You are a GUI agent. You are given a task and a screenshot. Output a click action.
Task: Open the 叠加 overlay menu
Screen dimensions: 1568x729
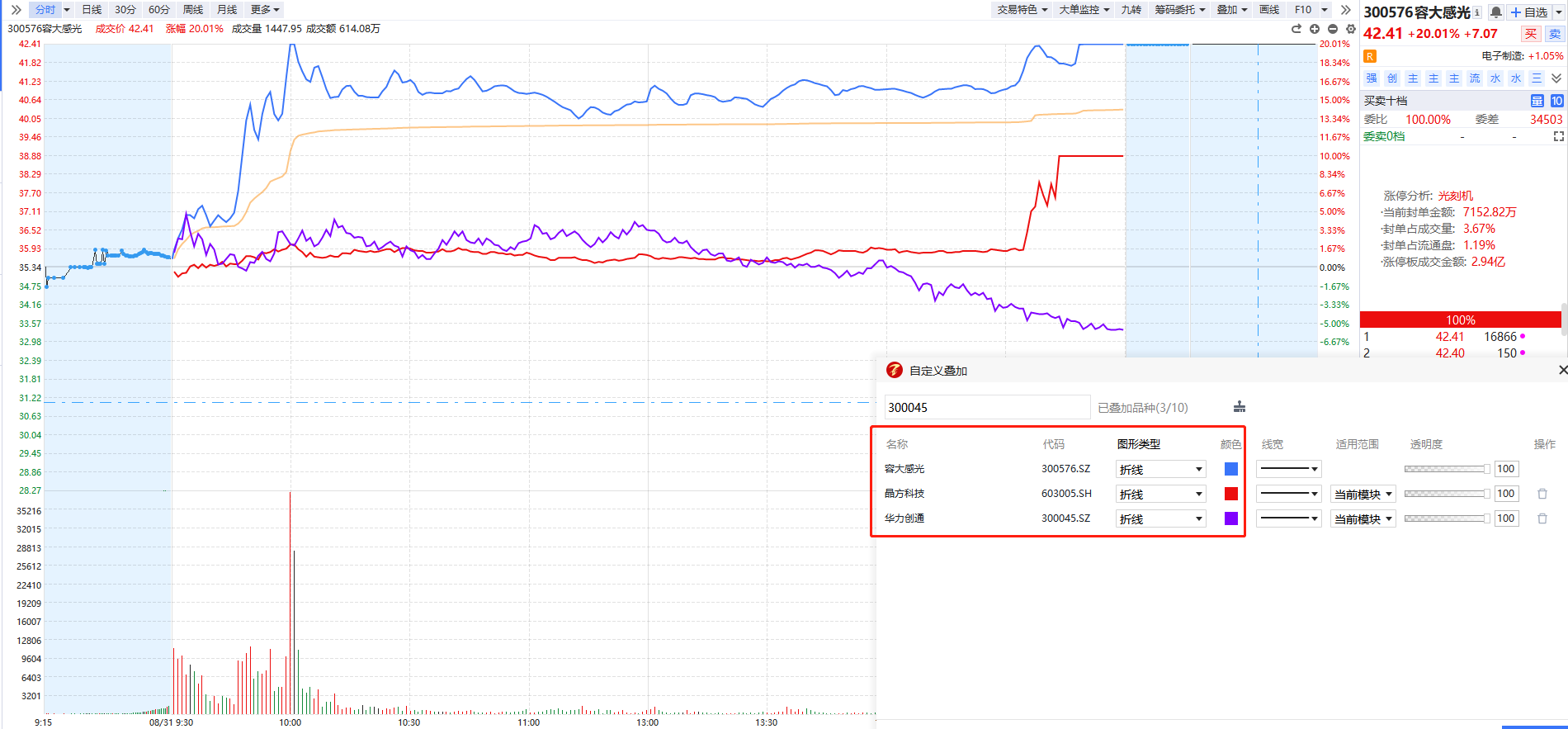[x=1231, y=10]
